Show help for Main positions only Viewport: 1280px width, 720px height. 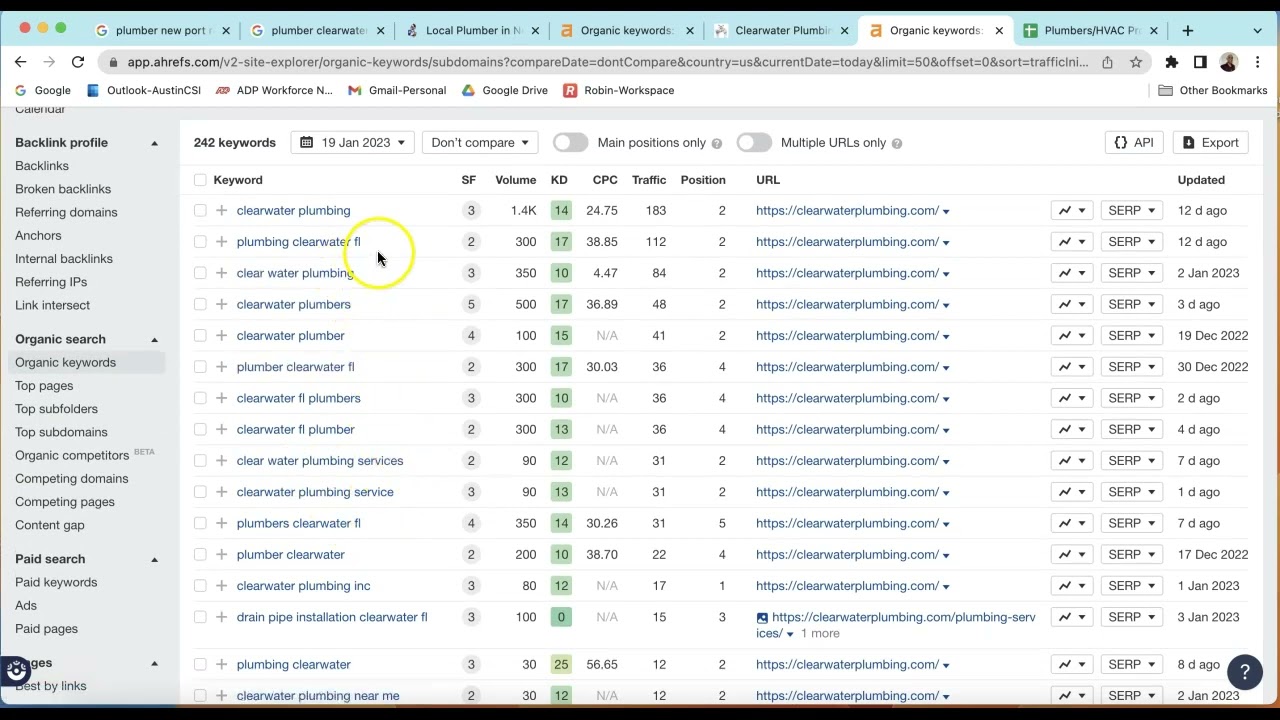pyautogui.click(x=716, y=143)
